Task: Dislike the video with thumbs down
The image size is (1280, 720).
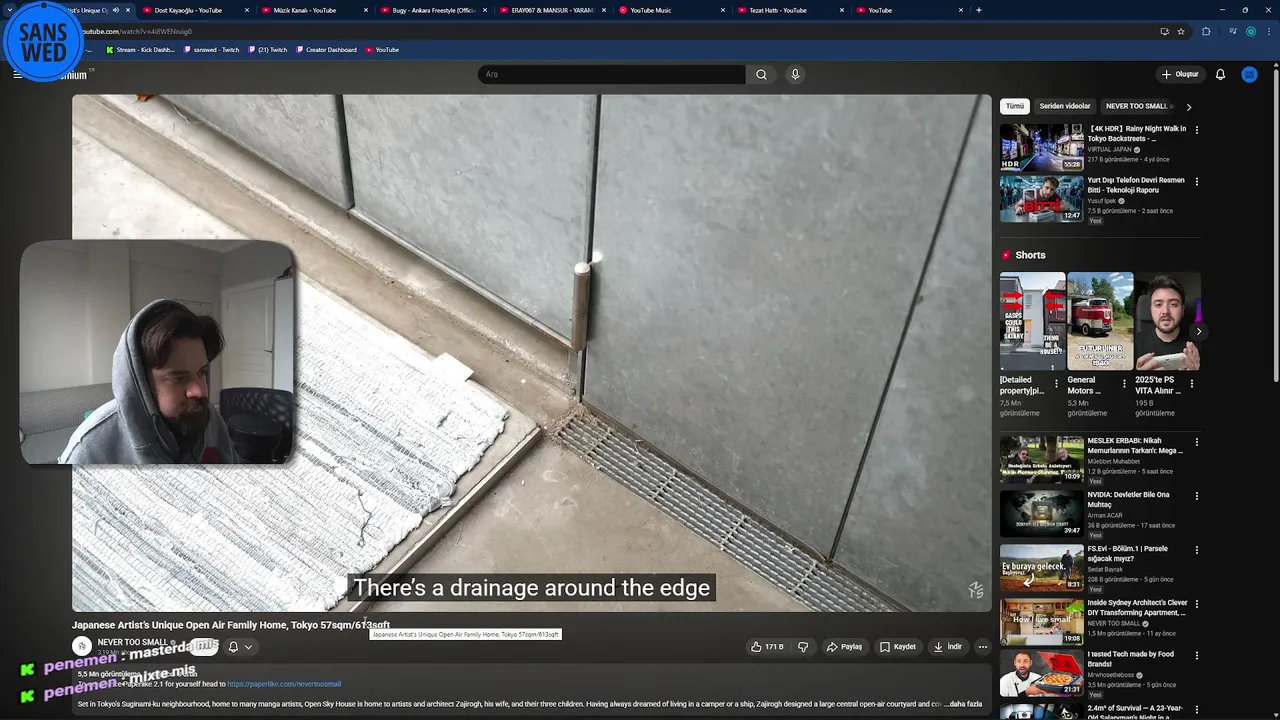Action: pyautogui.click(x=803, y=647)
